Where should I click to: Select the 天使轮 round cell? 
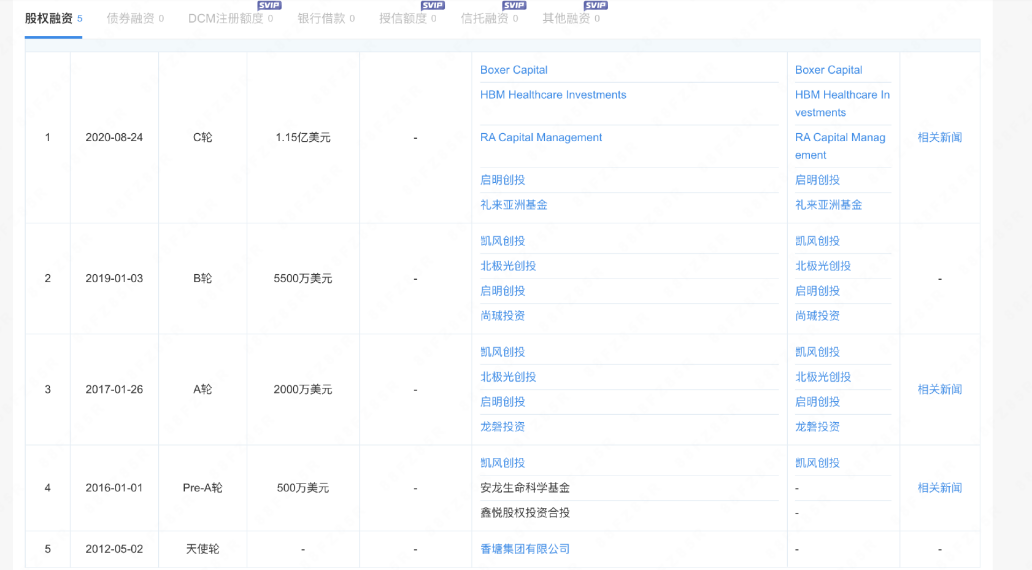pyautogui.click(x=203, y=550)
